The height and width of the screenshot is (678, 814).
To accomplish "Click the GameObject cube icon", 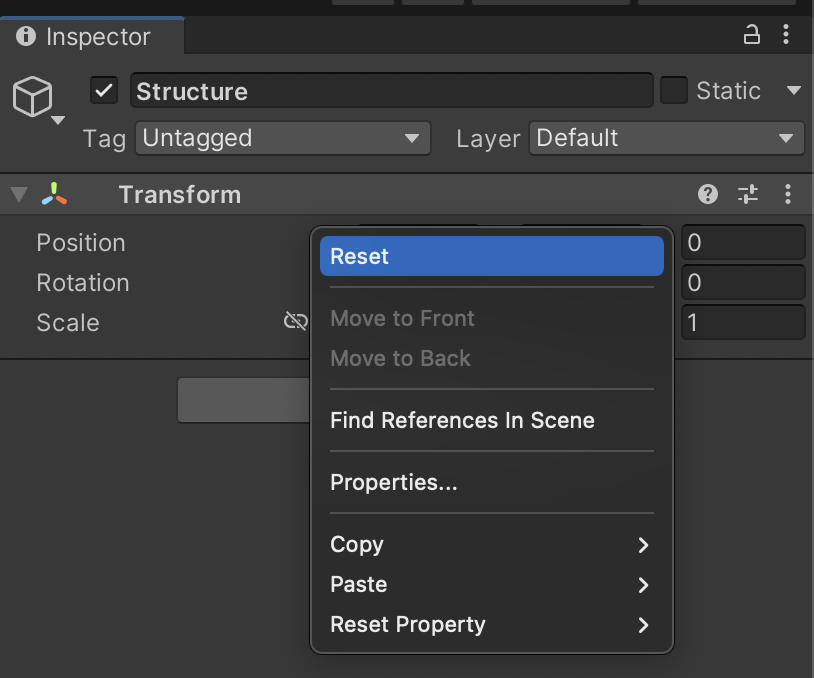I will pyautogui.click(x=32, y=97).
